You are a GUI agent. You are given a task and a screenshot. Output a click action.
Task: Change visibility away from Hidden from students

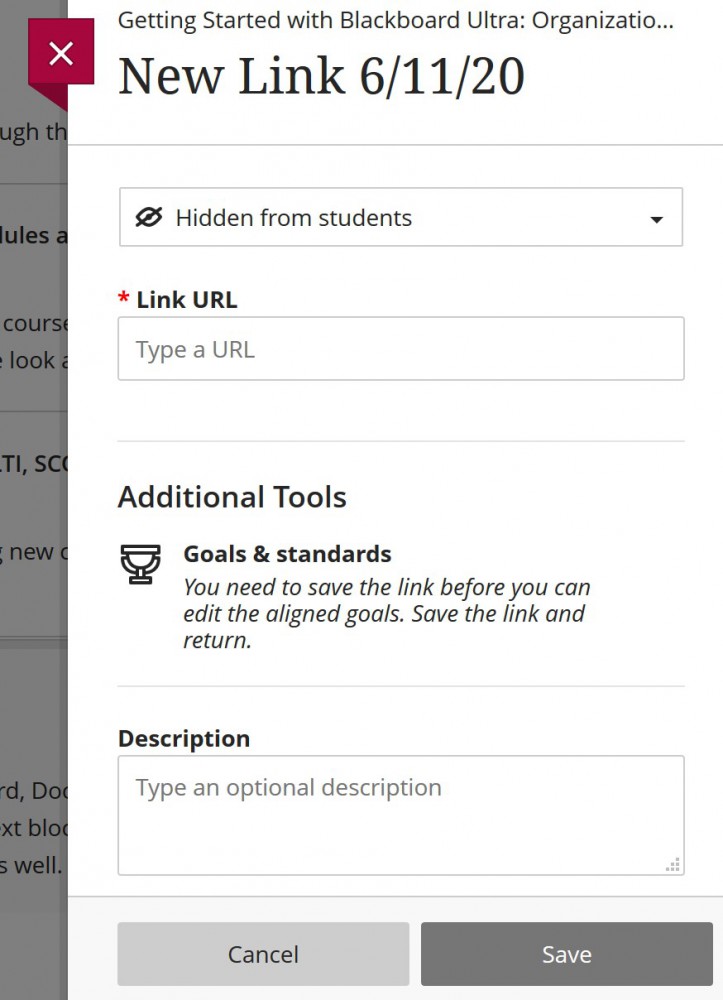point(400,217)
